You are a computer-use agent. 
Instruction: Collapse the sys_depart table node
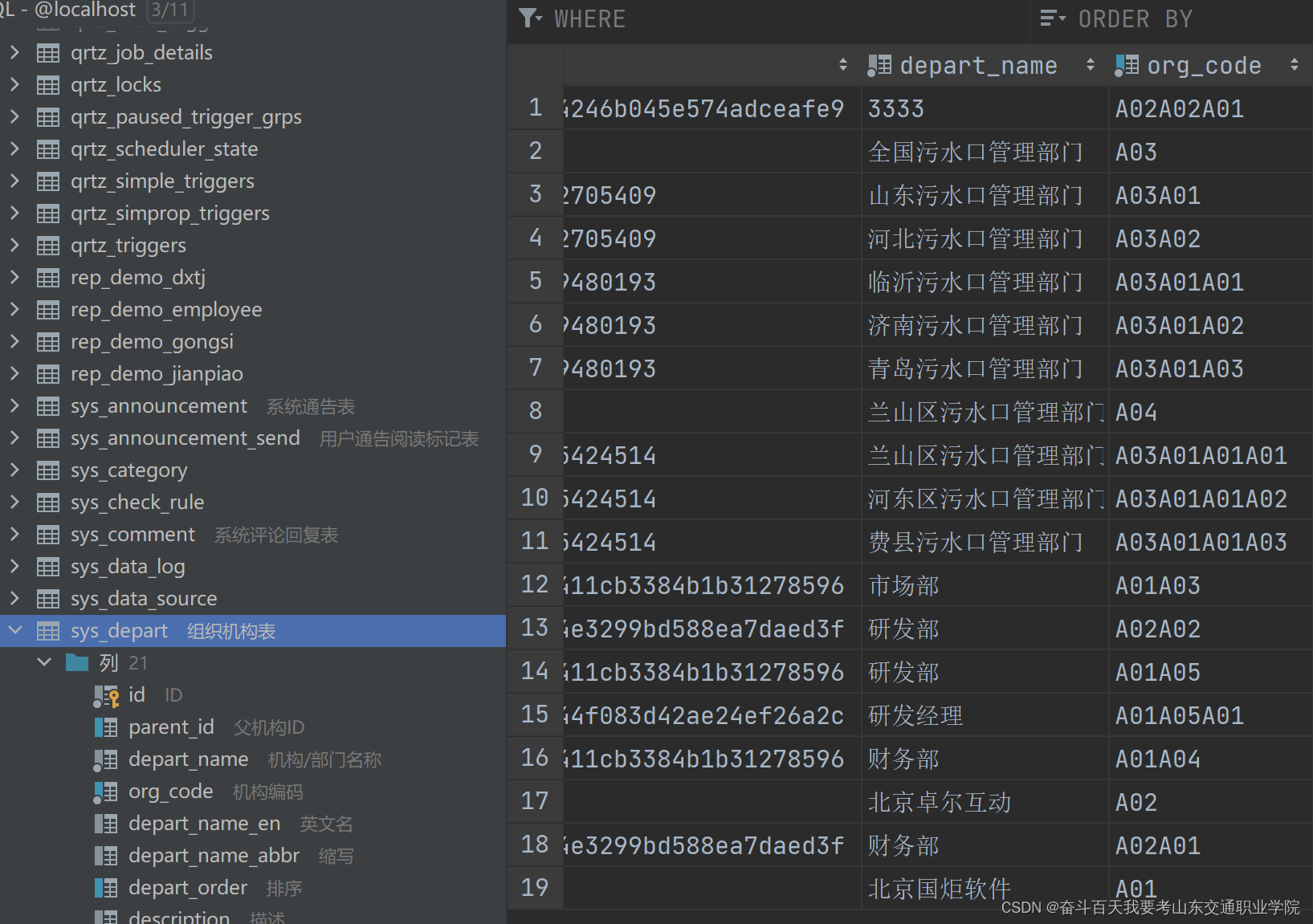14,630
